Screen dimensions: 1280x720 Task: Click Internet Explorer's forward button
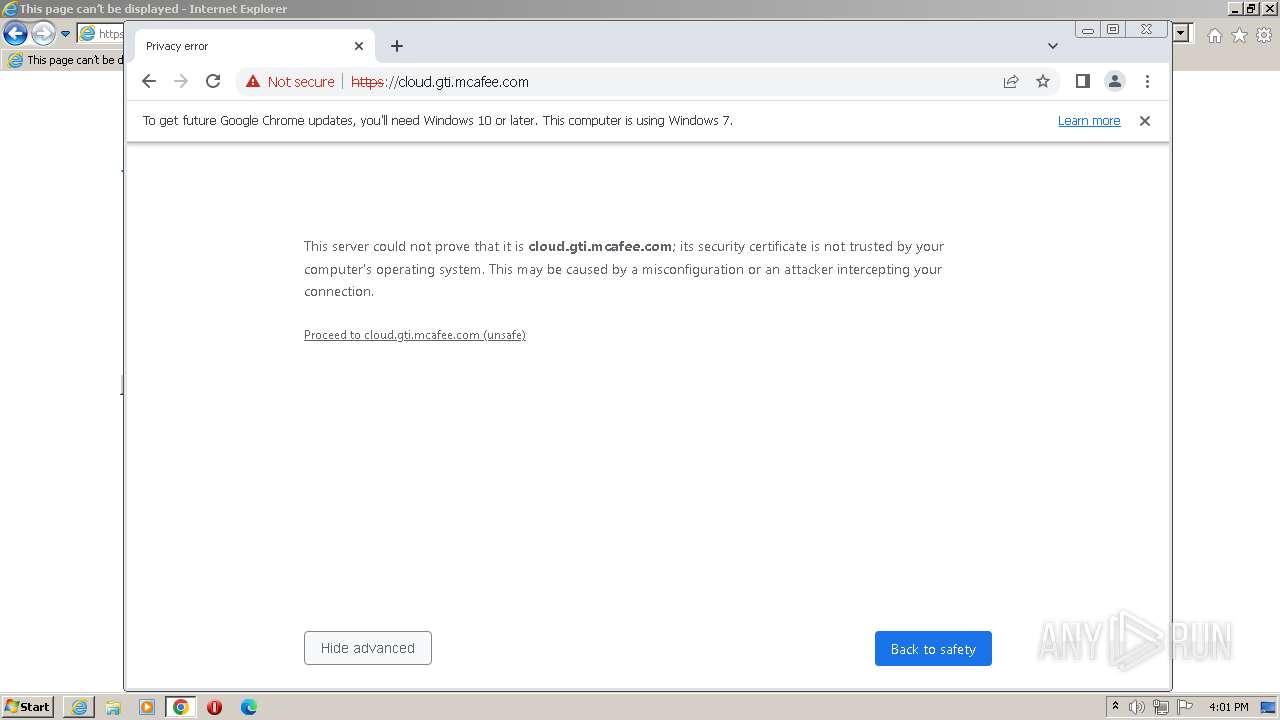click(42, 33)
